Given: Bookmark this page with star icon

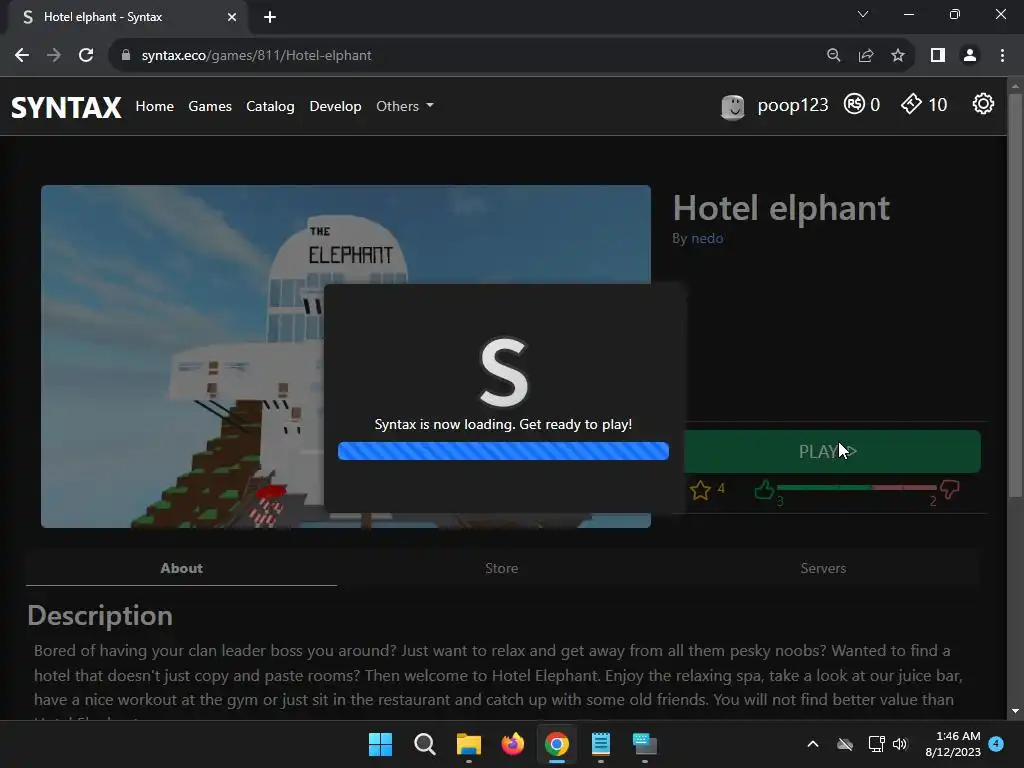Looking at the screenshot, I should (898, 56).
